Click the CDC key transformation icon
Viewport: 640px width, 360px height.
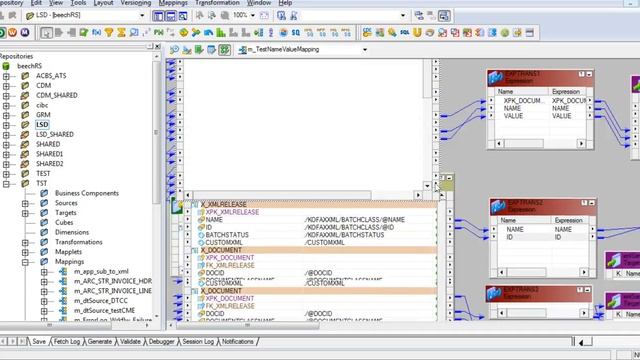point(367,33)
